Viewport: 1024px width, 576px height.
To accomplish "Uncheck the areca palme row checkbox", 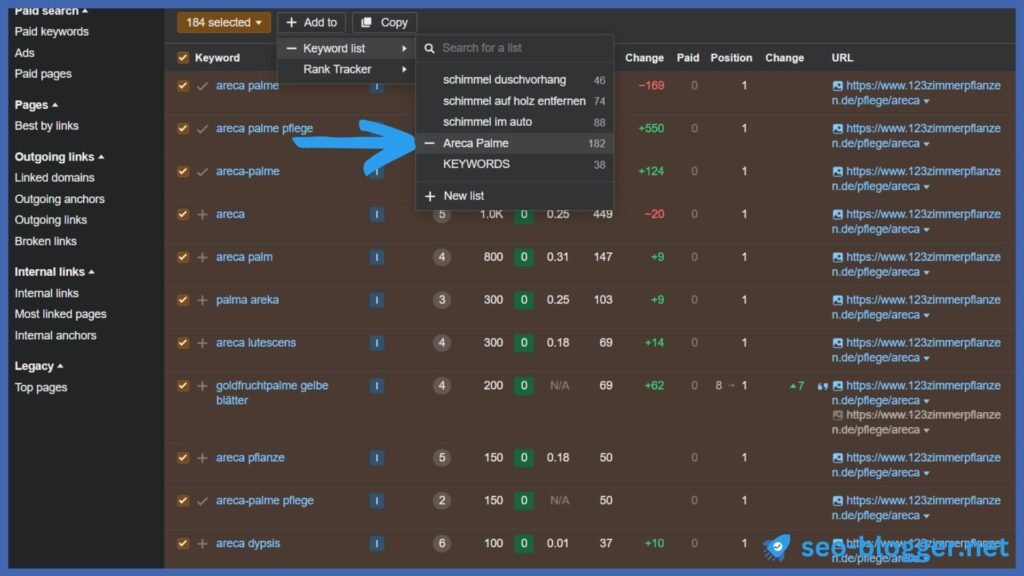I will tap(183, 86).
